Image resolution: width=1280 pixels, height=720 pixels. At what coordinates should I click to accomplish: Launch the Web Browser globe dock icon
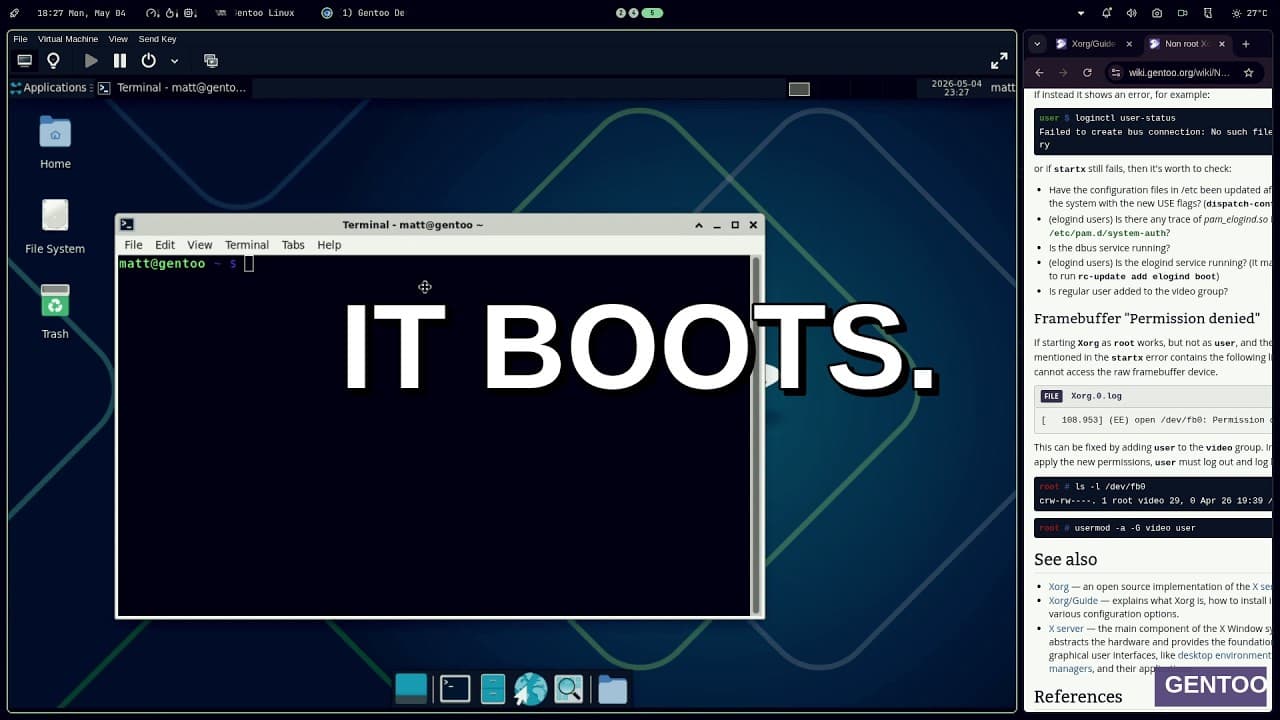pos(531,688)
